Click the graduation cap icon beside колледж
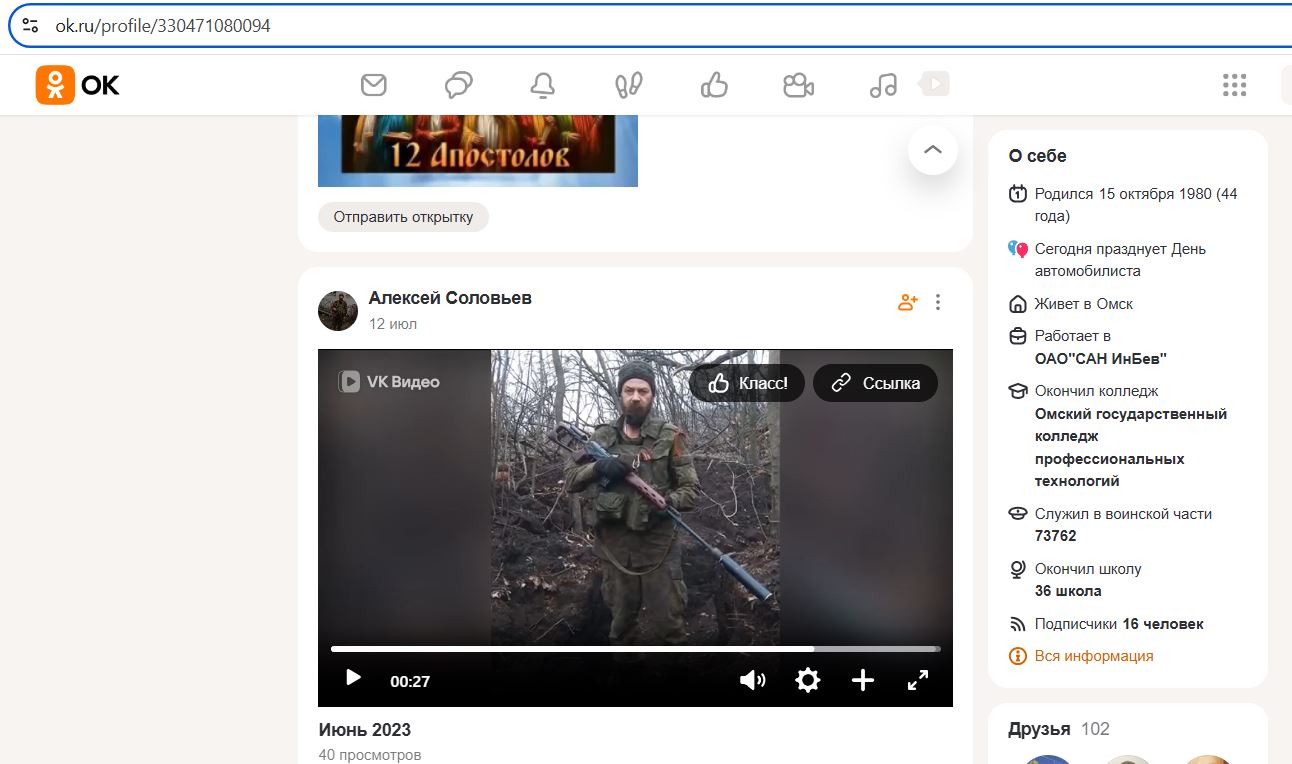Screen dimensions: 1292x764 click(x=1018, y=391)
